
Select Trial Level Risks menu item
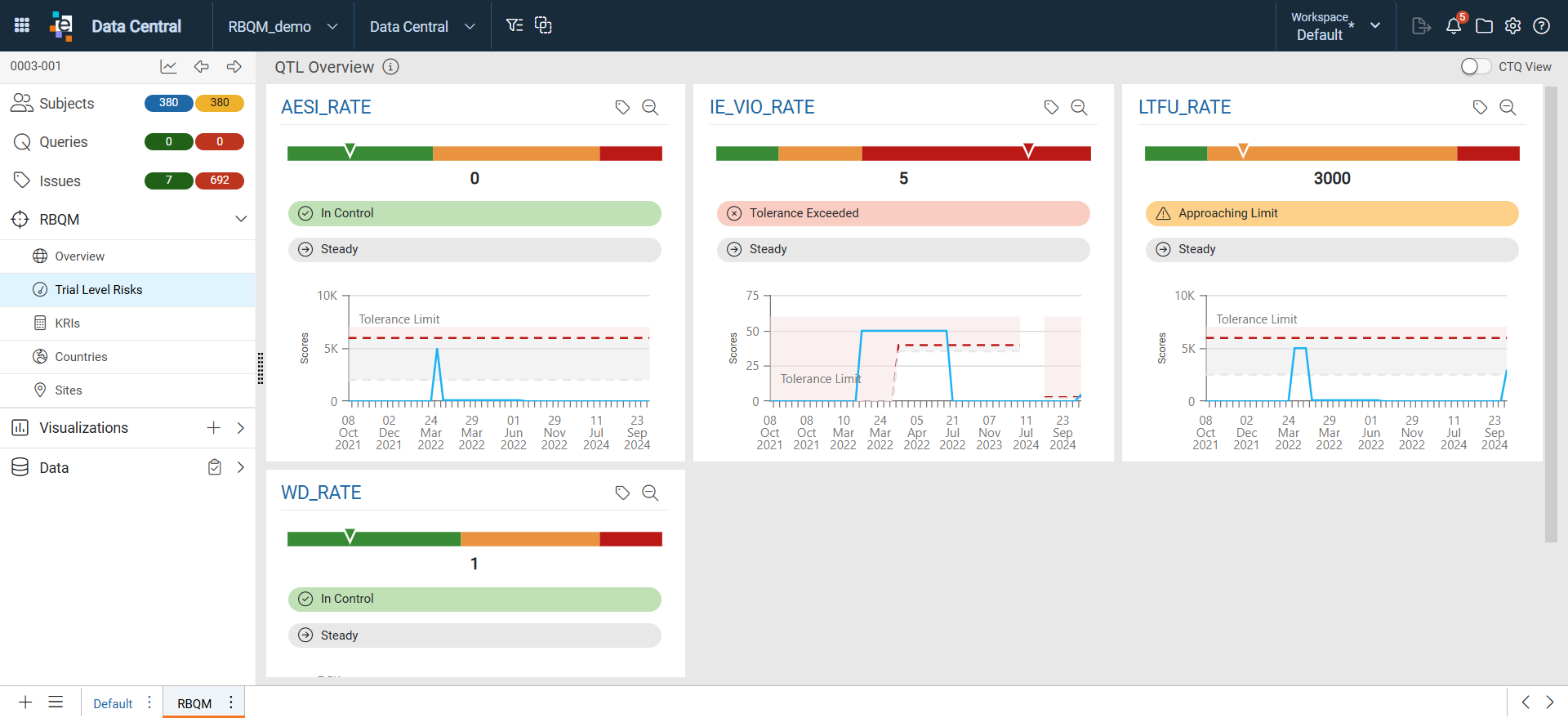pyautogui.click(x=127, y=290)
